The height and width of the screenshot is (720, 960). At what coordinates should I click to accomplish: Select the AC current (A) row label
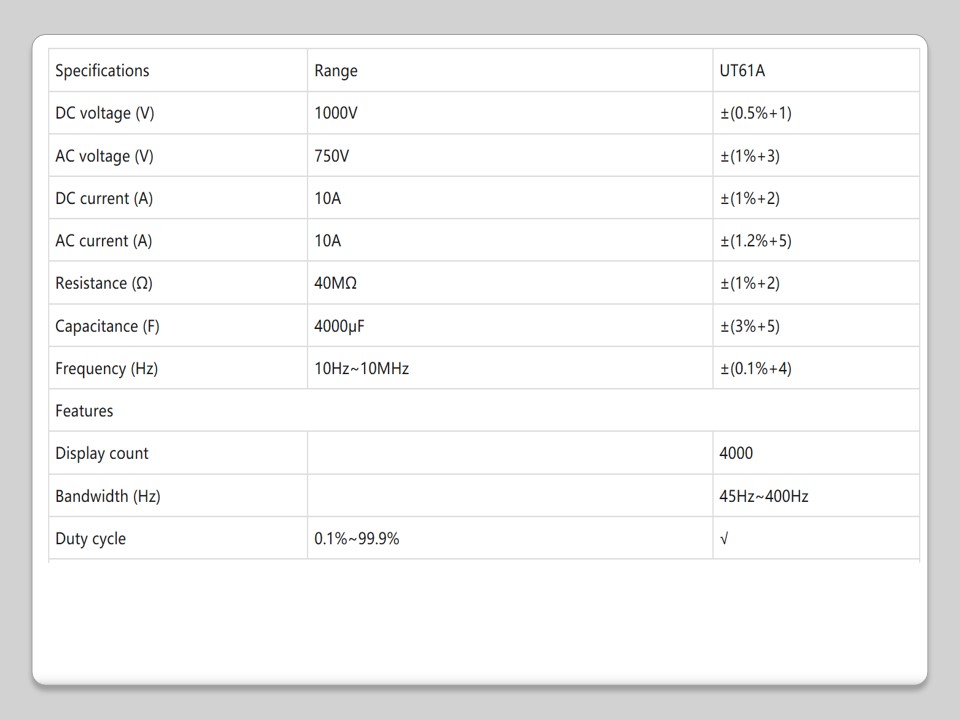coord(104,241)
